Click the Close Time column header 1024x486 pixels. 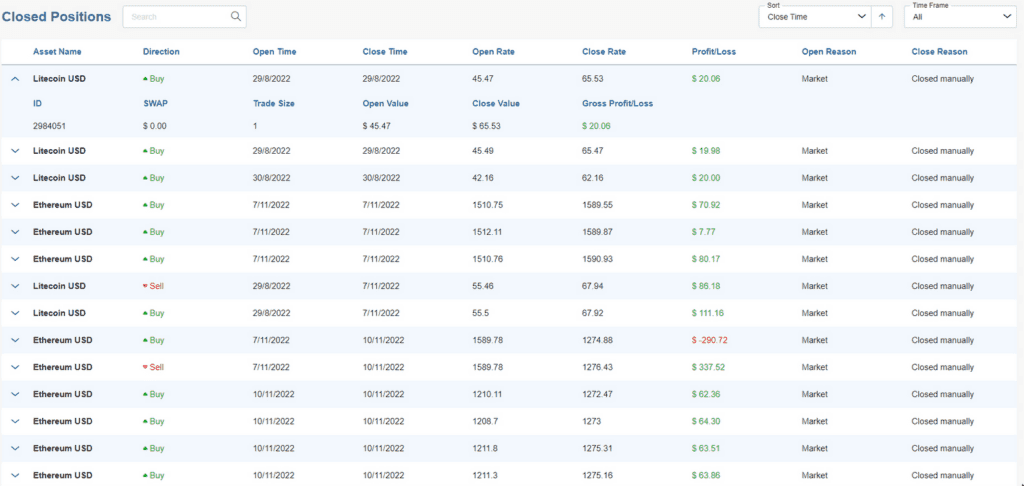click(x=384, y=52)
